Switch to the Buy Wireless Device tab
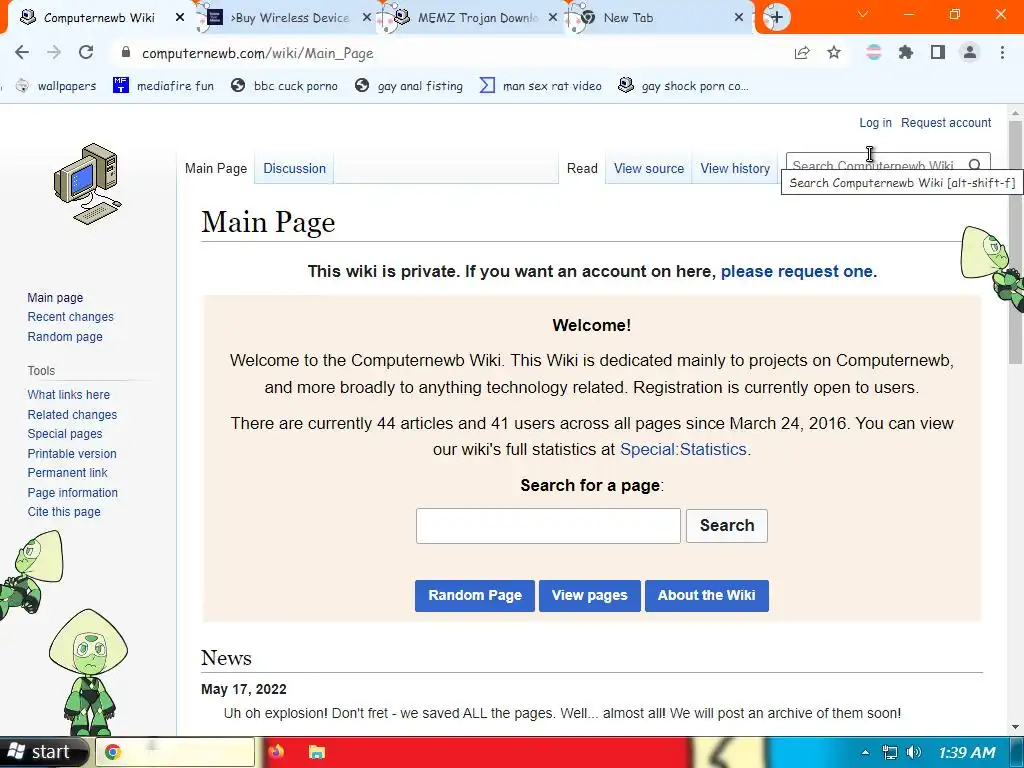Viewport: 1024px width, 768px height. click(x=286, y=18)
